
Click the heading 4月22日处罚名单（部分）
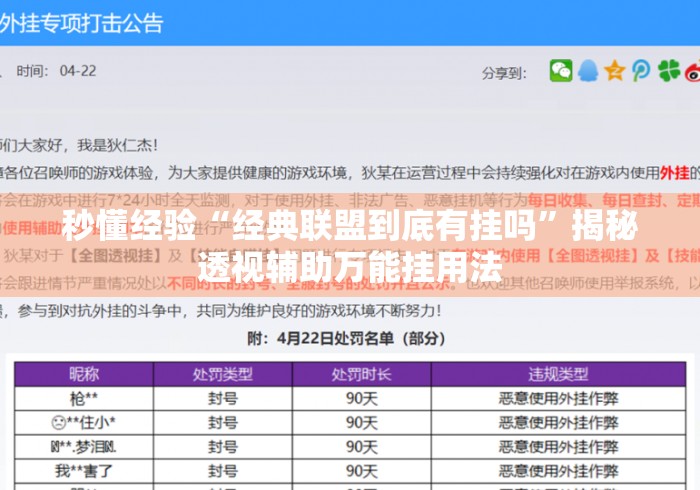click(346, 338)
